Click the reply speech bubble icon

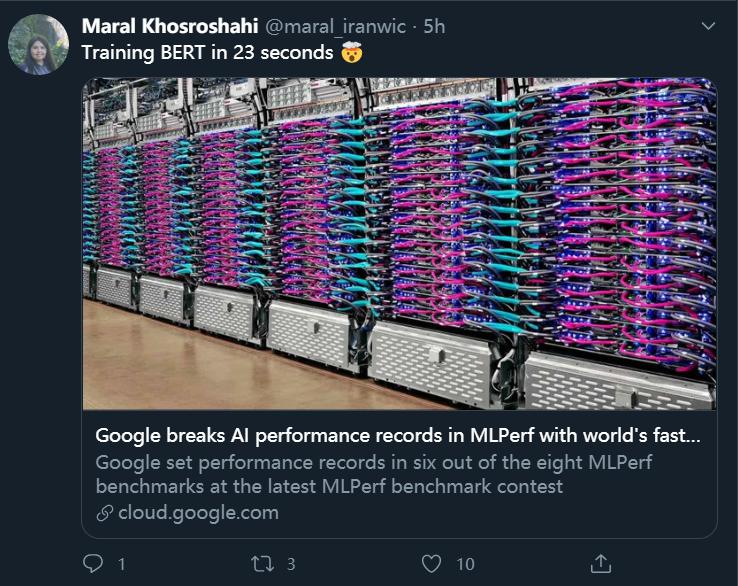[92, 564]
